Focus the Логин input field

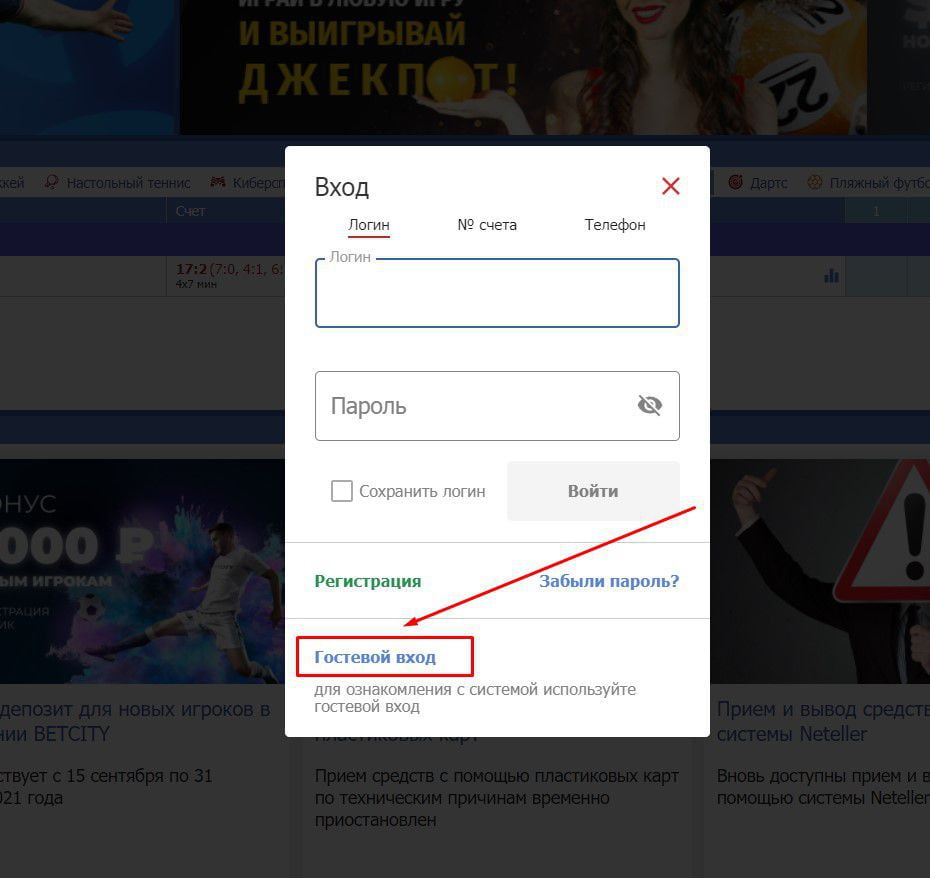(x=497, y=296)
